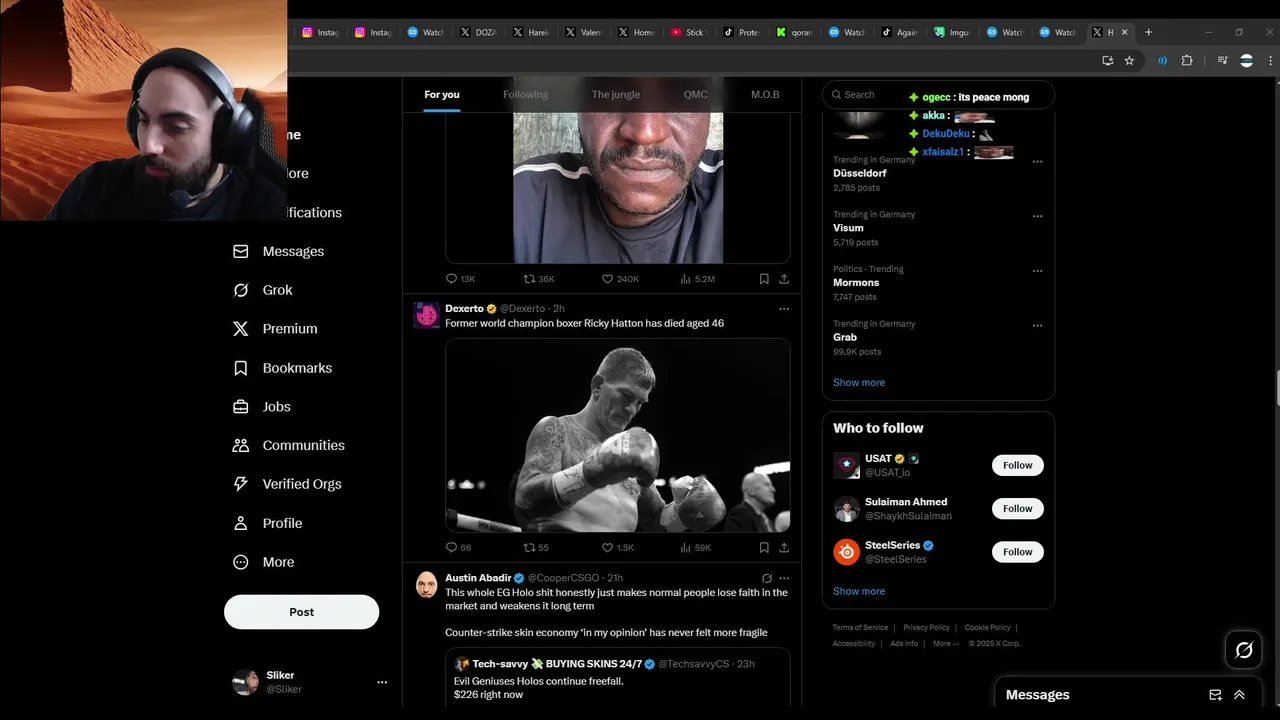
Task: Switch to the Imgur browser tab
Action: pos(952,32)
